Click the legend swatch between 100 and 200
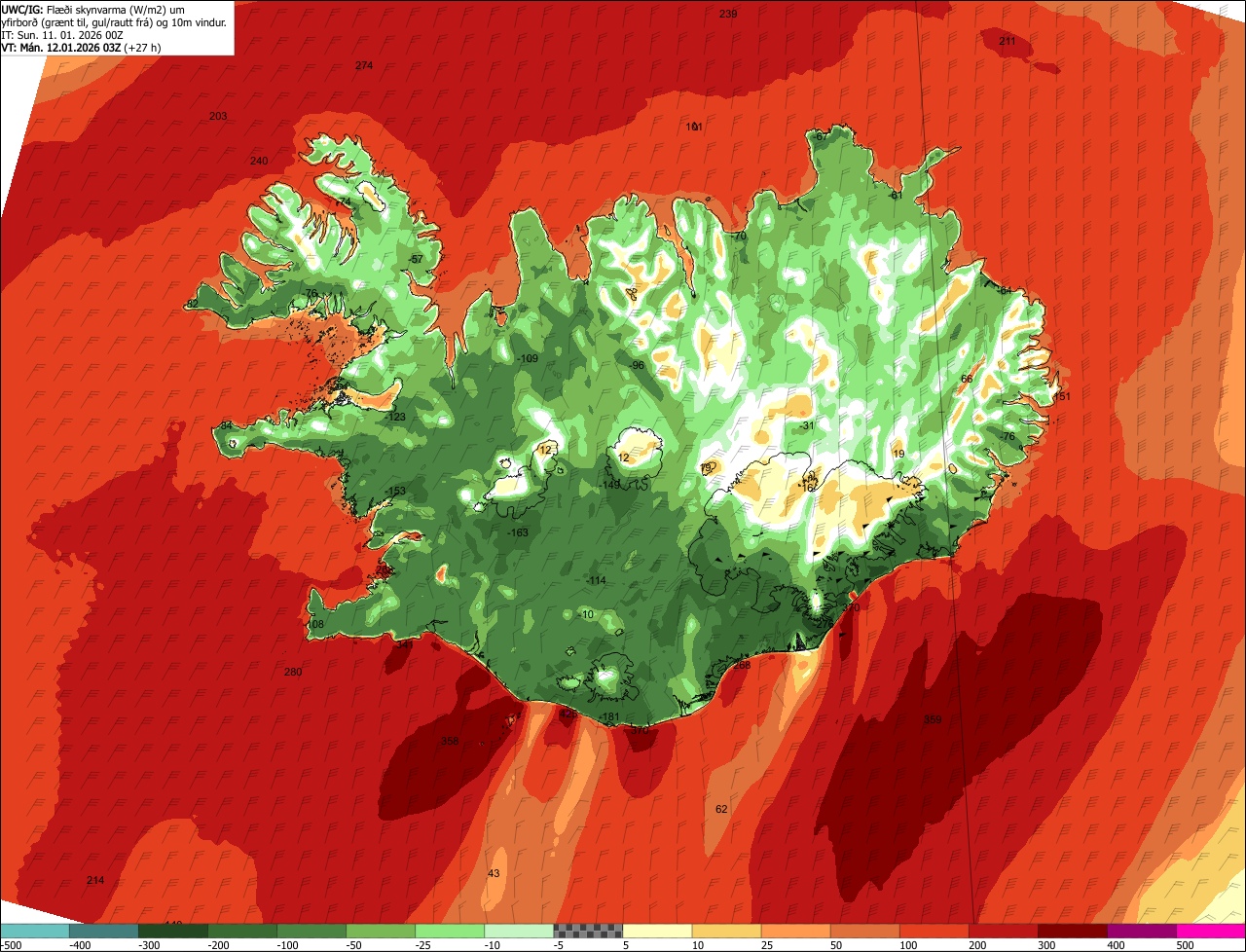The image size is (1246, 952). pyautogui.click(x=934, y=930)
